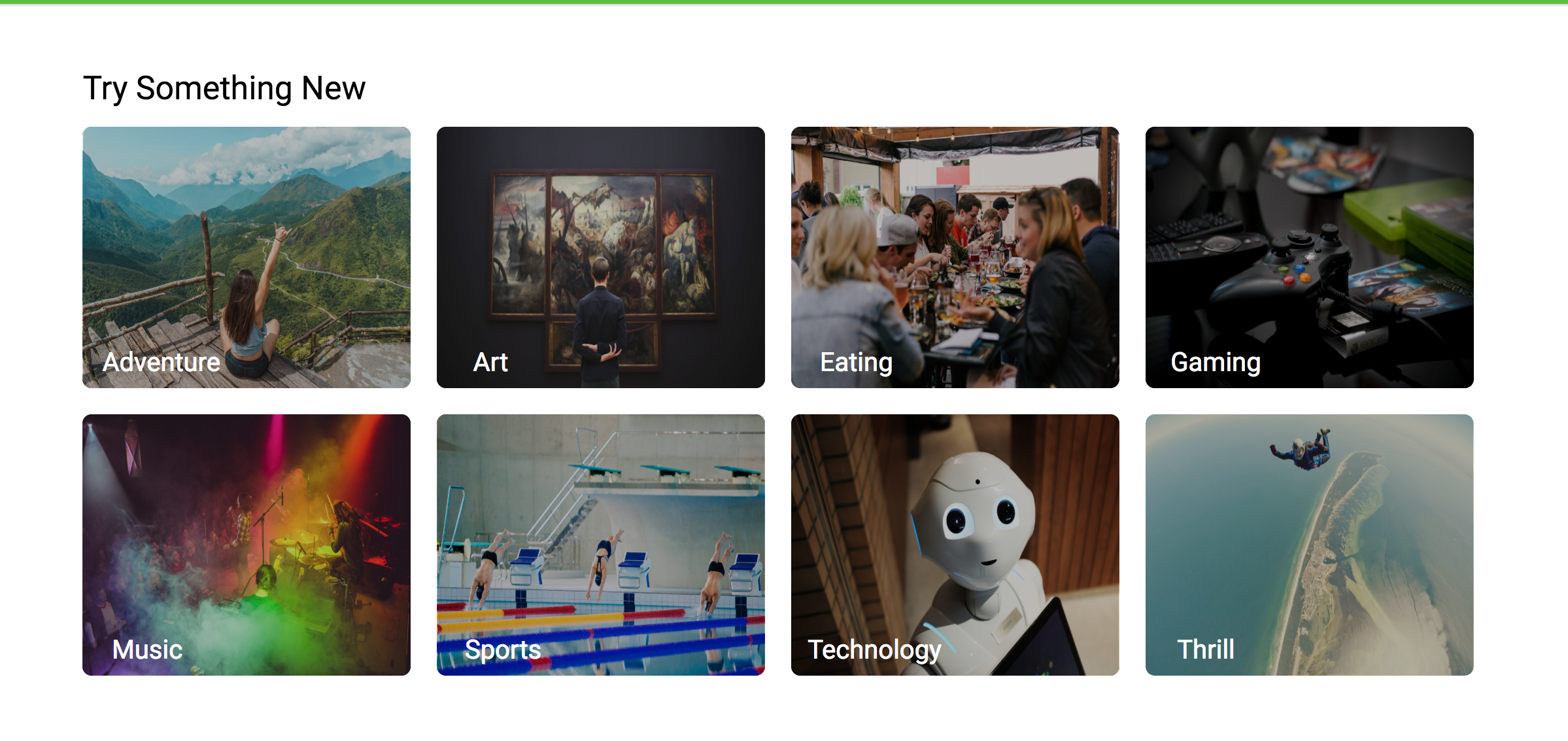The height and width of the screenshot is (741, 1568).
Task: Click the "Thrill" label text
Action: pyautogui.click(x=1206, y=650)
